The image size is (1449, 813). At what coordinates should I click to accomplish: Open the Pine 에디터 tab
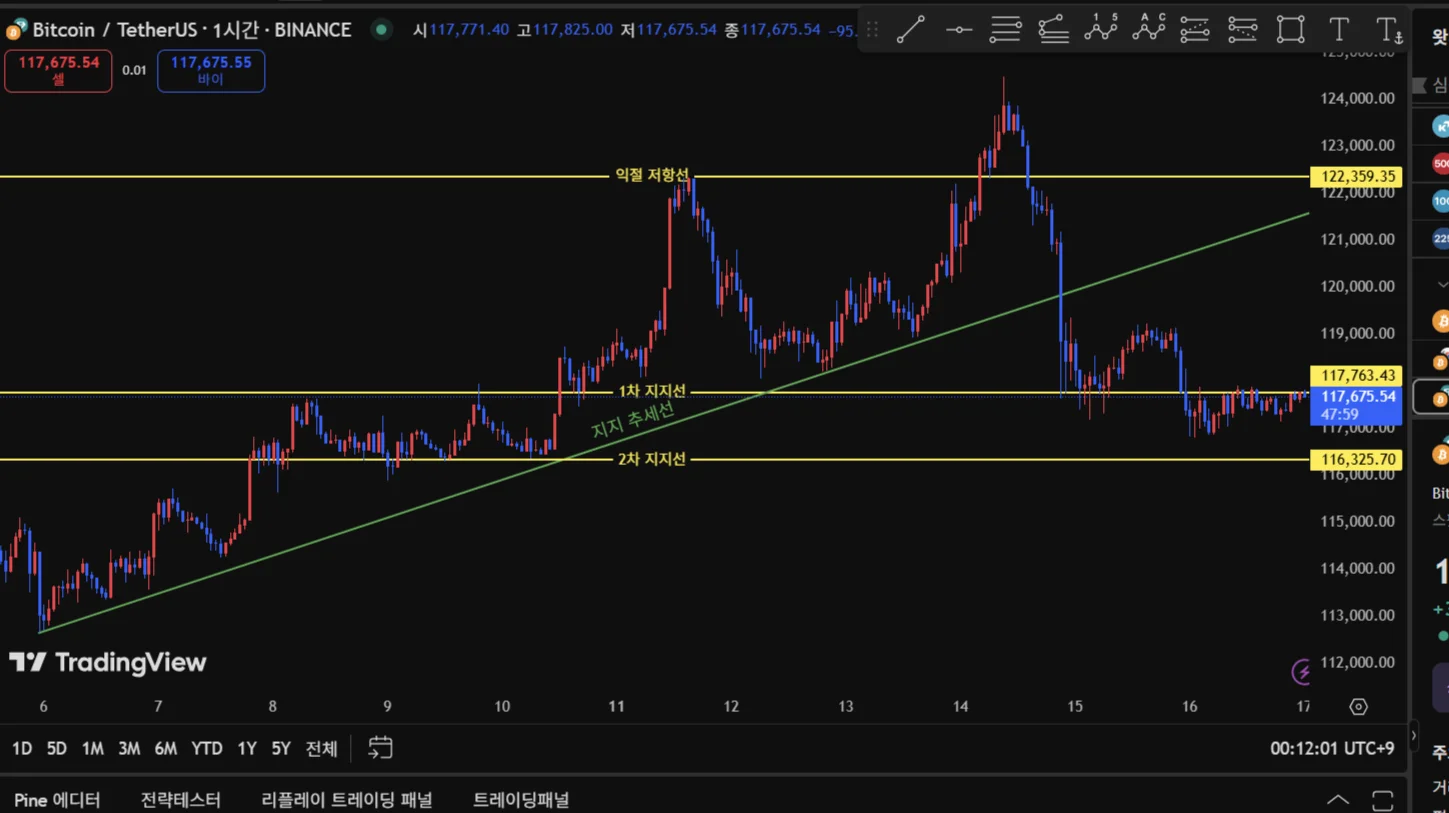(57, 800)
